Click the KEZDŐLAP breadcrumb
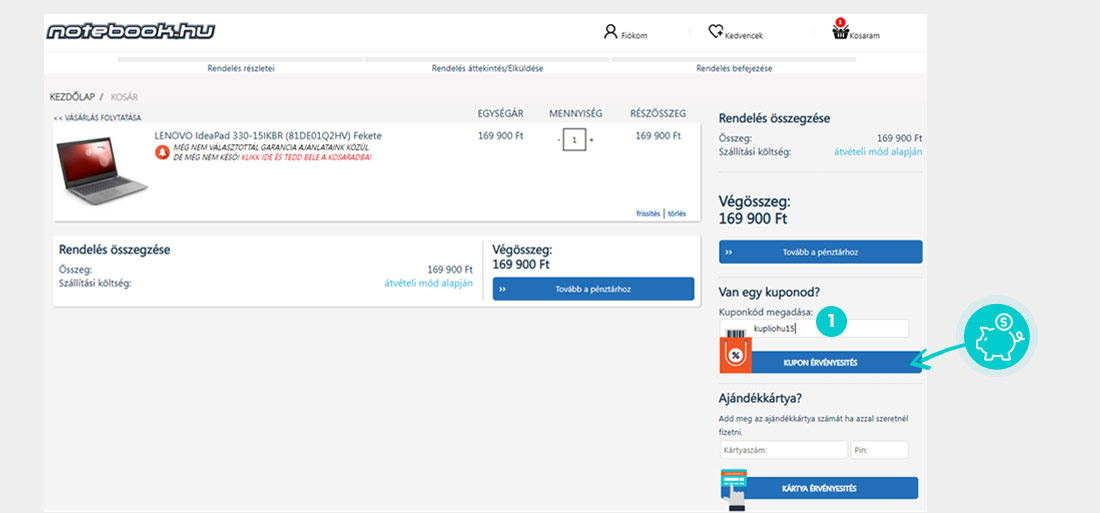Viewport: 1100px width, 513px height. click(72, 96)
